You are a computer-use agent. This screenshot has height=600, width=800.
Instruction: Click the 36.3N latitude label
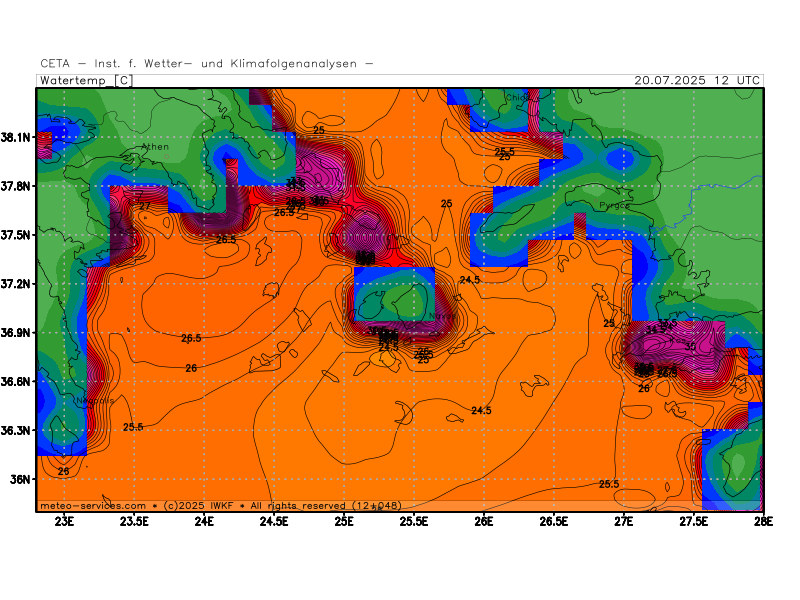click(x=16, y=431)
